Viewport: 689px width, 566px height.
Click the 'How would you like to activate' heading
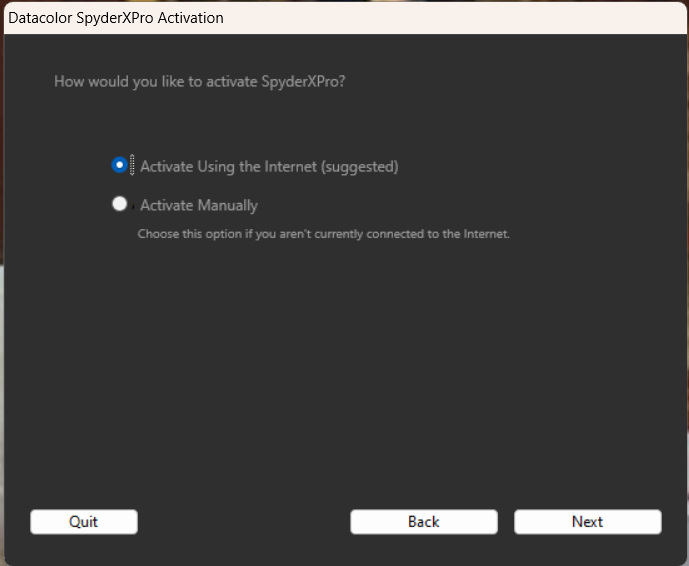[199, 82]
